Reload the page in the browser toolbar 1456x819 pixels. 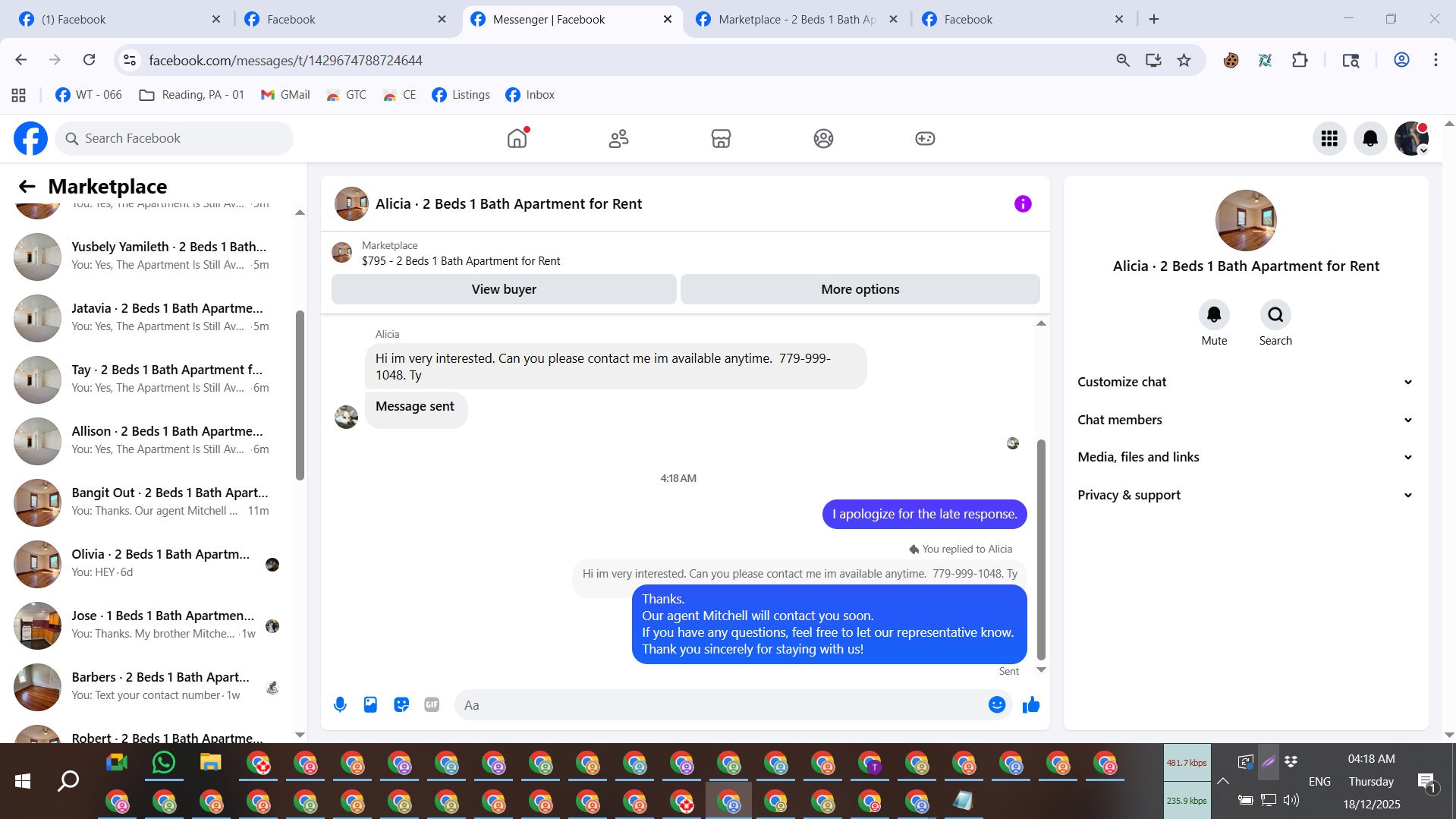coord(90,60)
